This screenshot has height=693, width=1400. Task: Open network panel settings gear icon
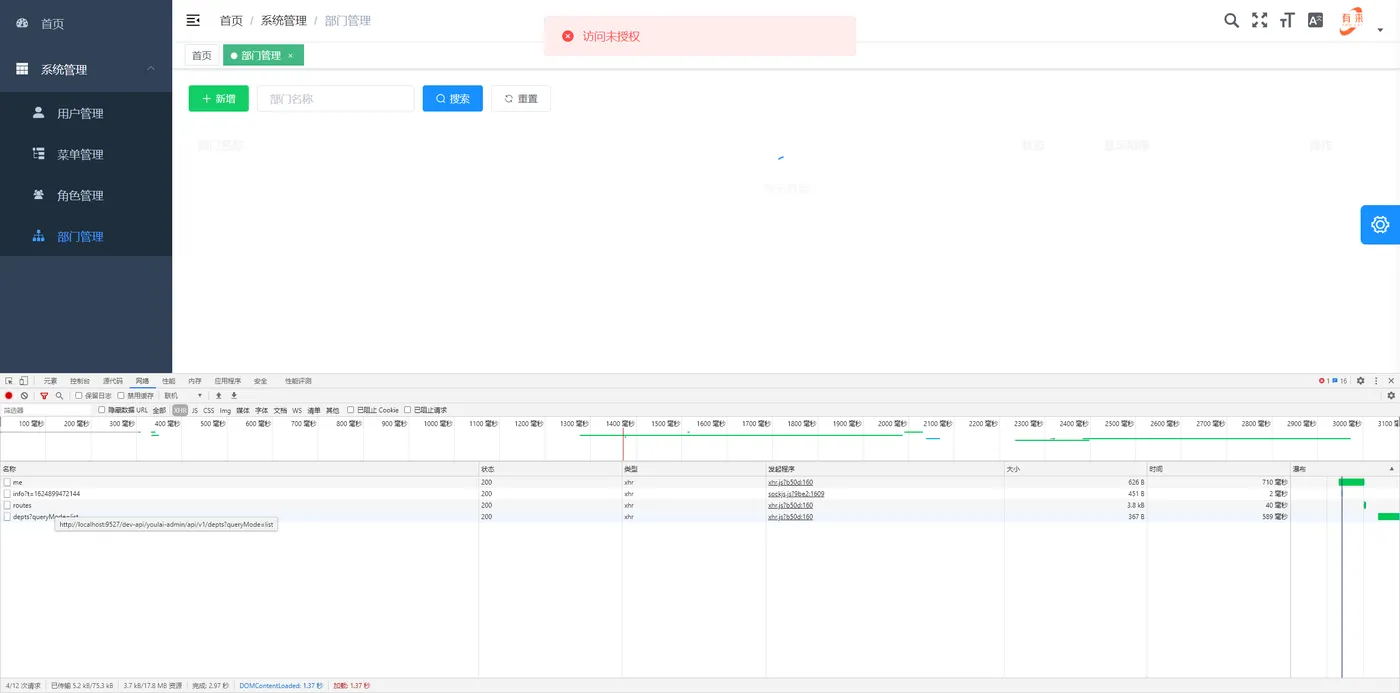point(1390,396)
